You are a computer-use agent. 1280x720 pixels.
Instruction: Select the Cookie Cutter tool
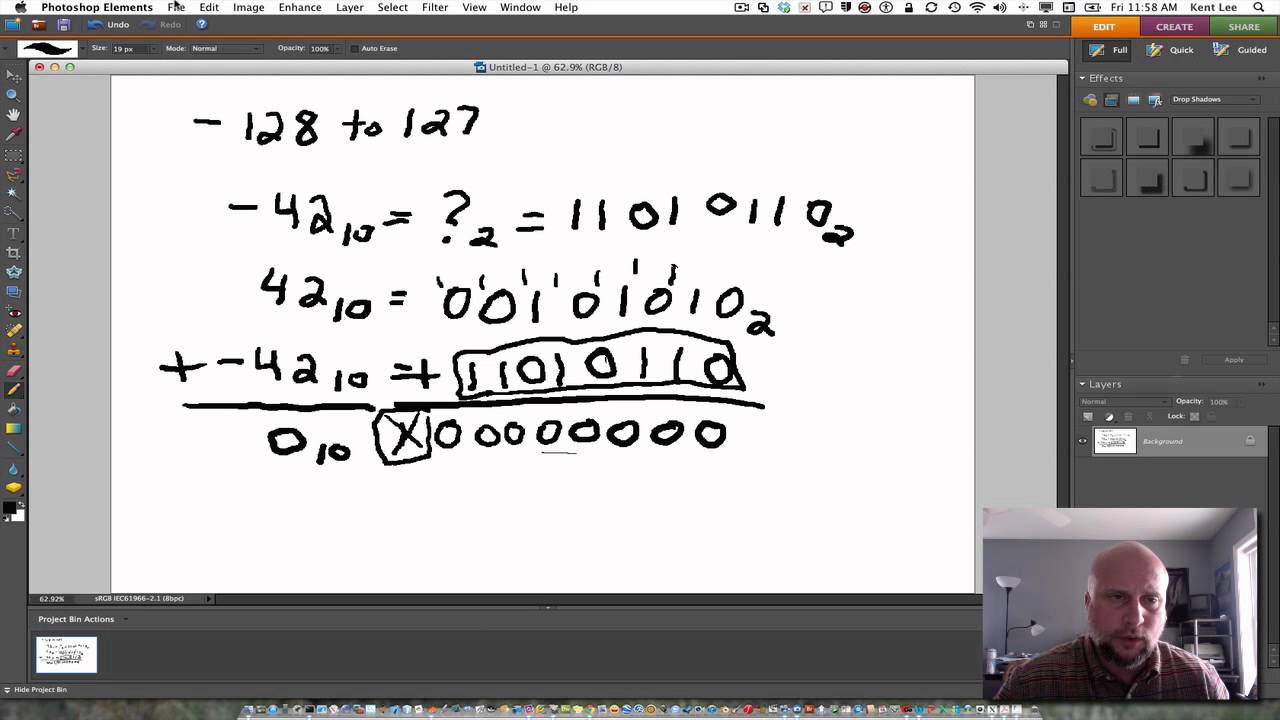tap(13, 272)
